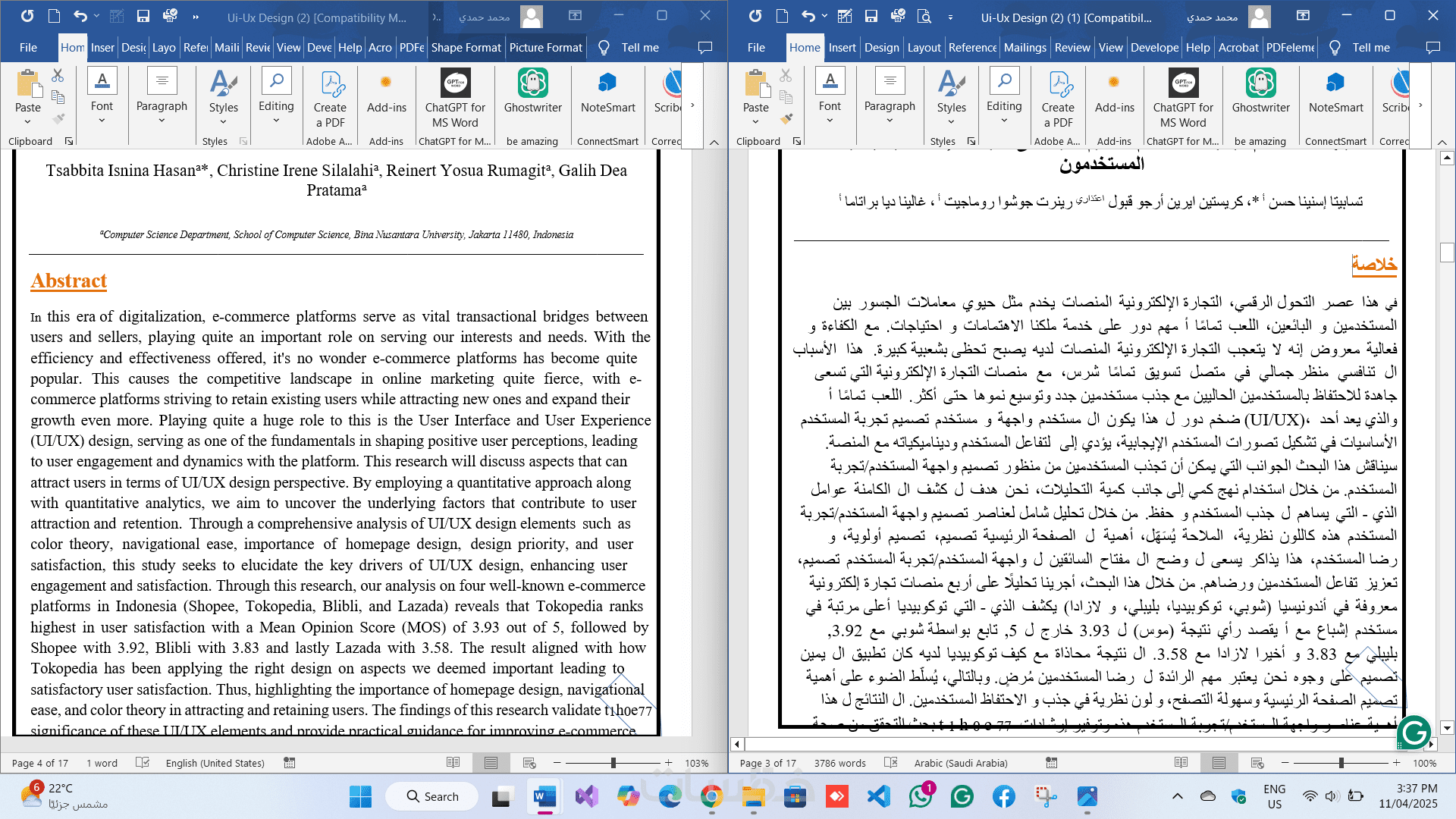This screenshot has height=819, width=1456.
Task: Toggle Print Layout view in left status bar
Action: [x=491, y=763]
